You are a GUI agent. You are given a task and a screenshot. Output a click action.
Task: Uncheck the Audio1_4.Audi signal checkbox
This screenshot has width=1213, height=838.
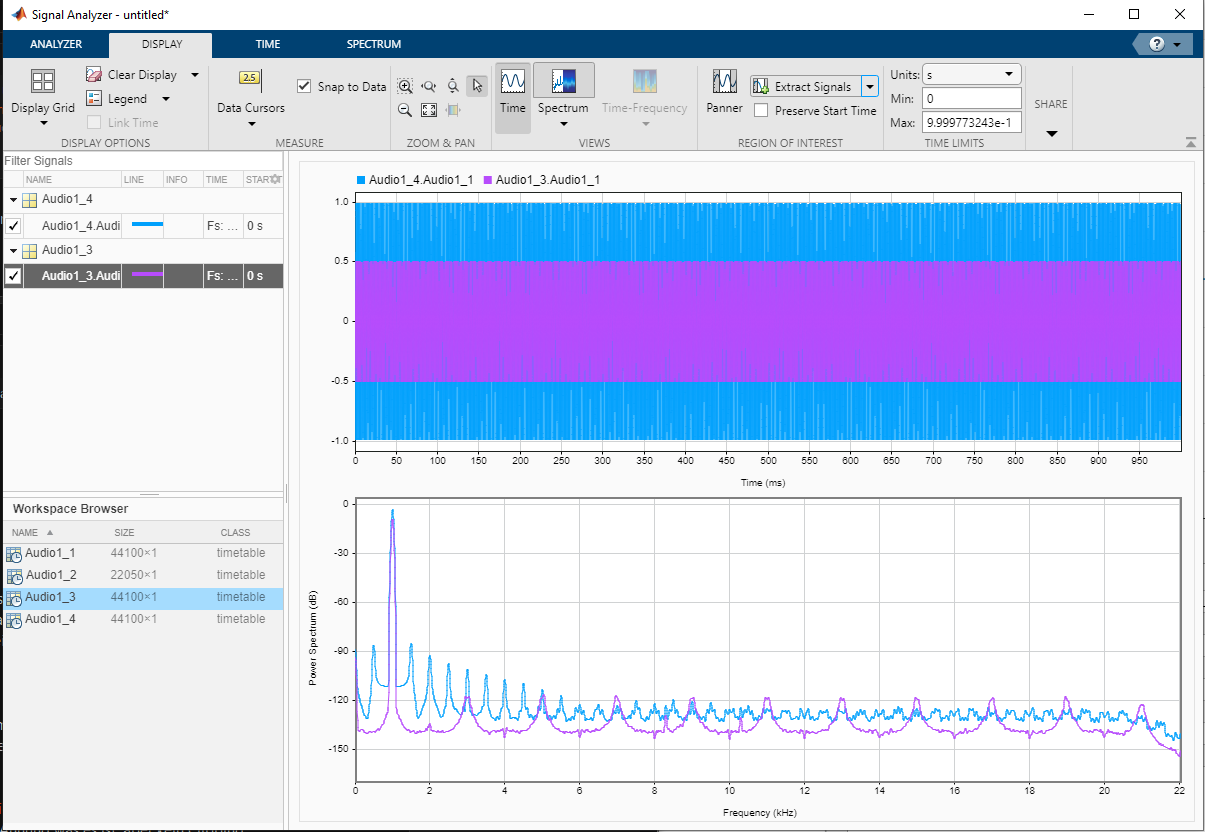pos(13,226)
